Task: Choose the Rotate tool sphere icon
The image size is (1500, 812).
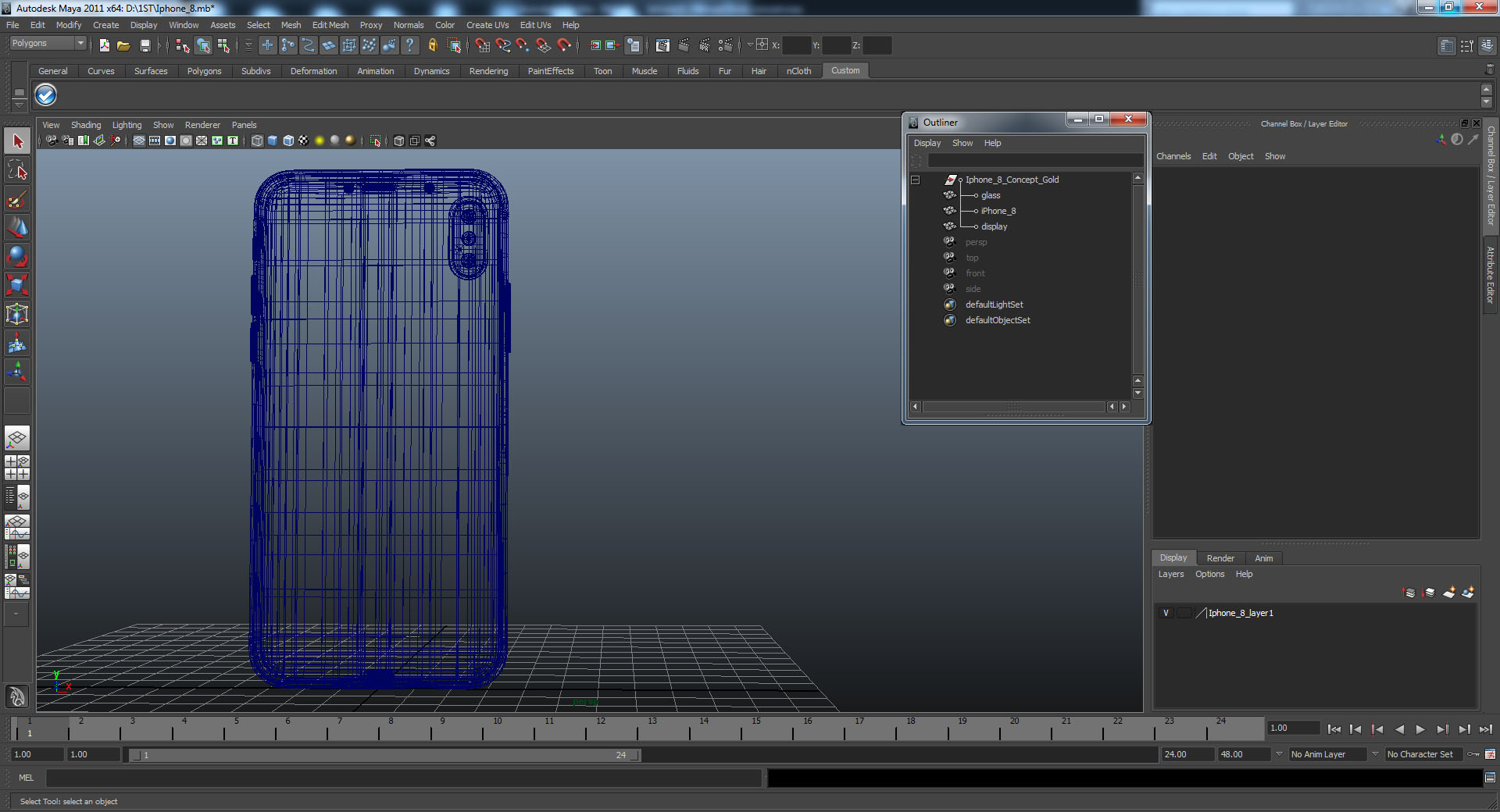Action: point(17,256)
